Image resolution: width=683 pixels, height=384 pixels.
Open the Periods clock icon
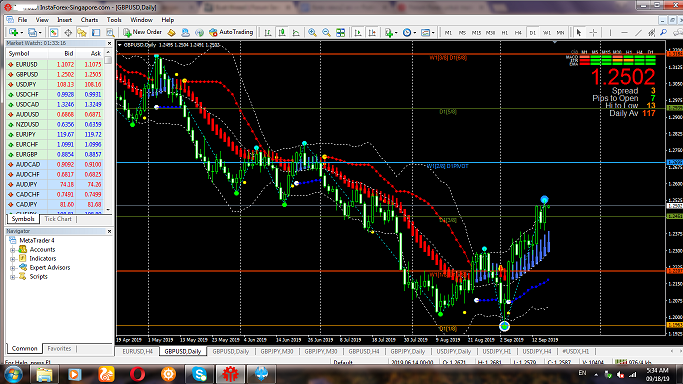(407, 33)
